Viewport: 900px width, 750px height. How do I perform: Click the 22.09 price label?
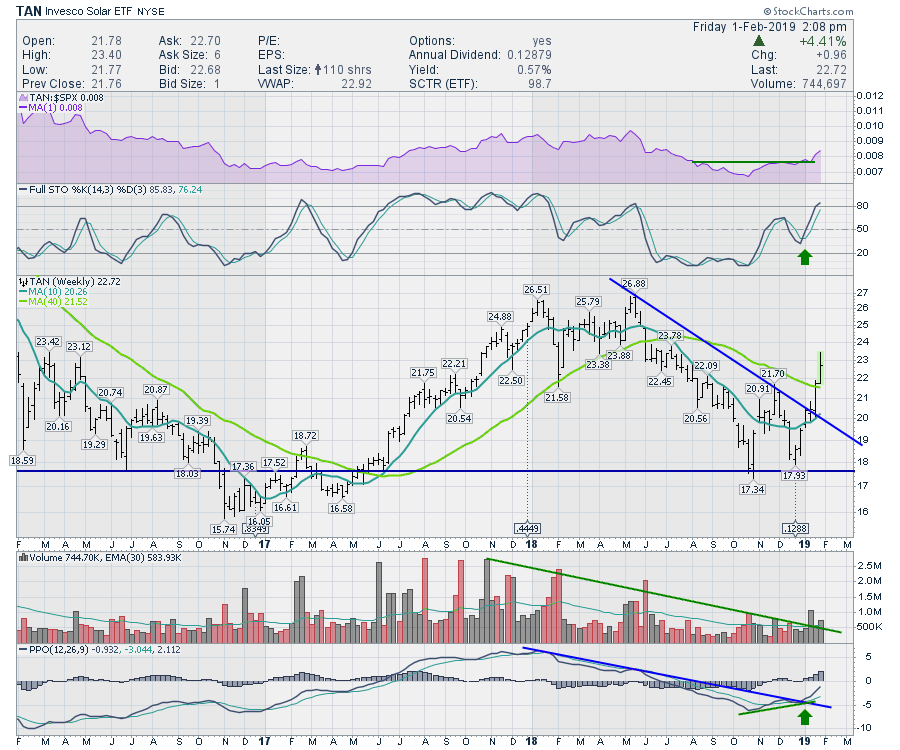[x=706, y=366]
